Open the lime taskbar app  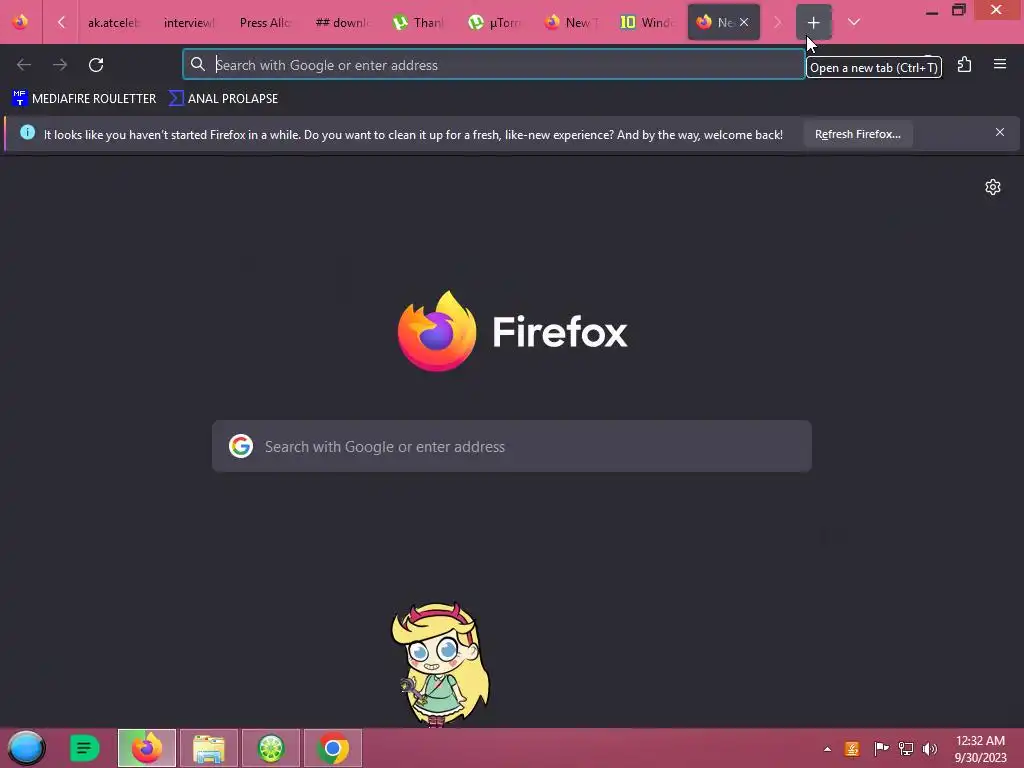(271, 748)
